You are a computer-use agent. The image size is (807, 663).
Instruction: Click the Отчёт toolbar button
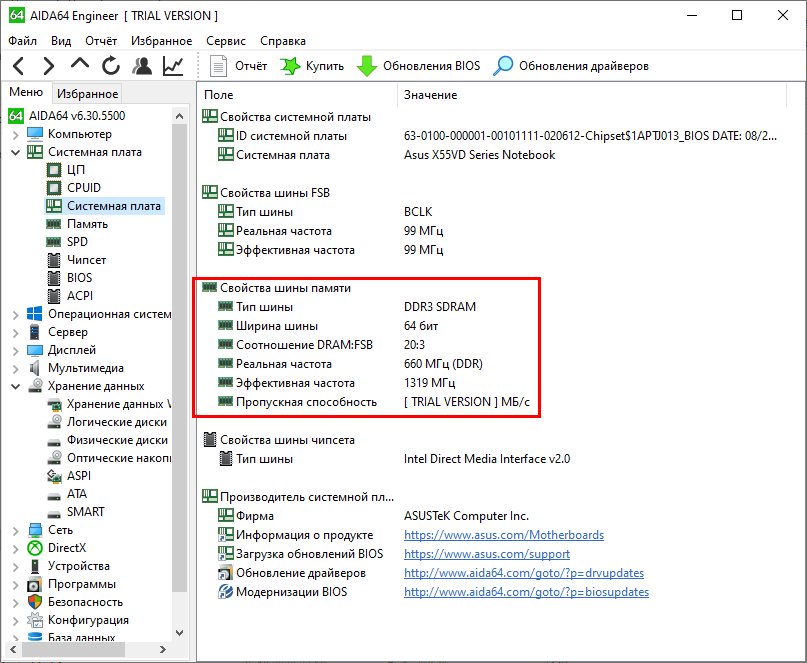pyautogui.click(x=238, y=66)
